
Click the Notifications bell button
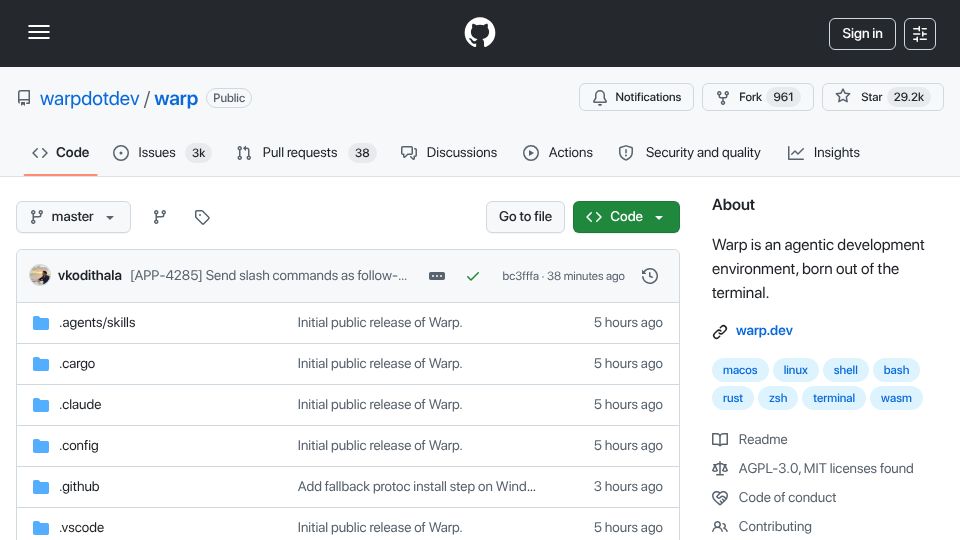[636, 97]
